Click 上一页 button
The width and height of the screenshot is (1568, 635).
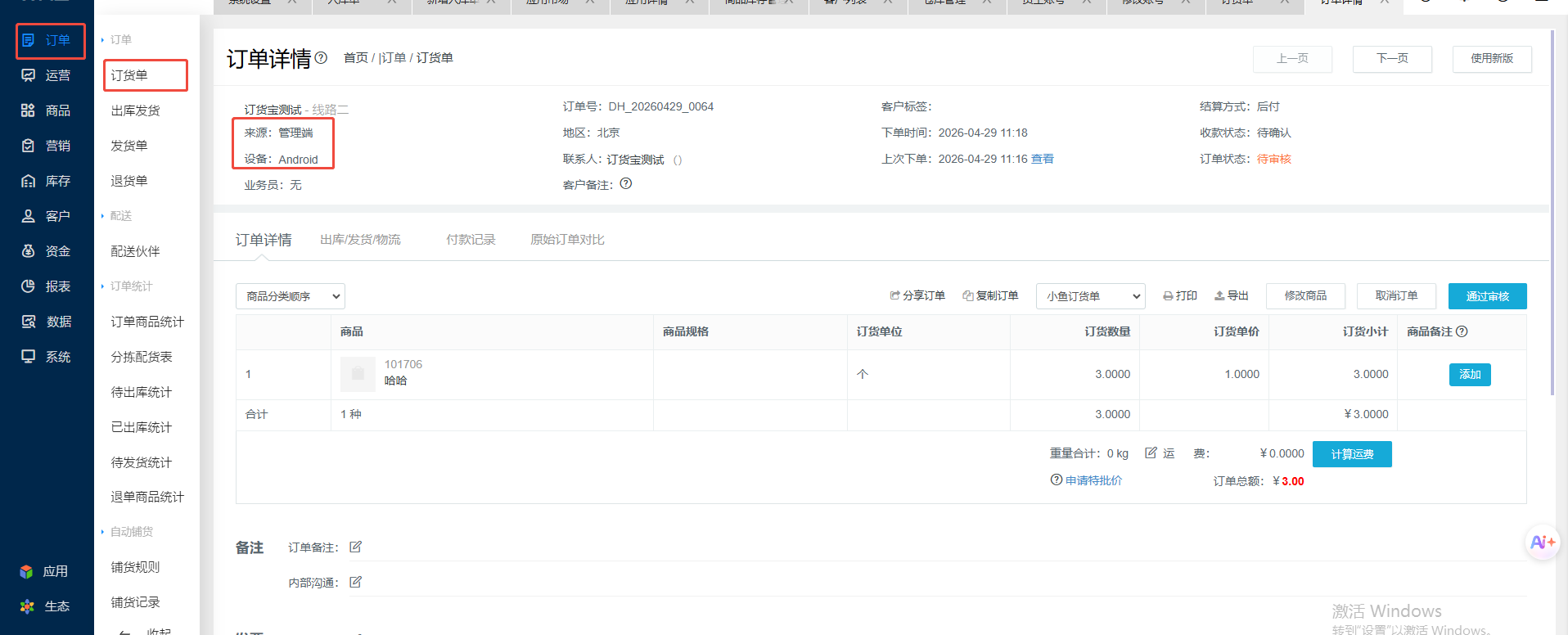[x=1292, y=59]
